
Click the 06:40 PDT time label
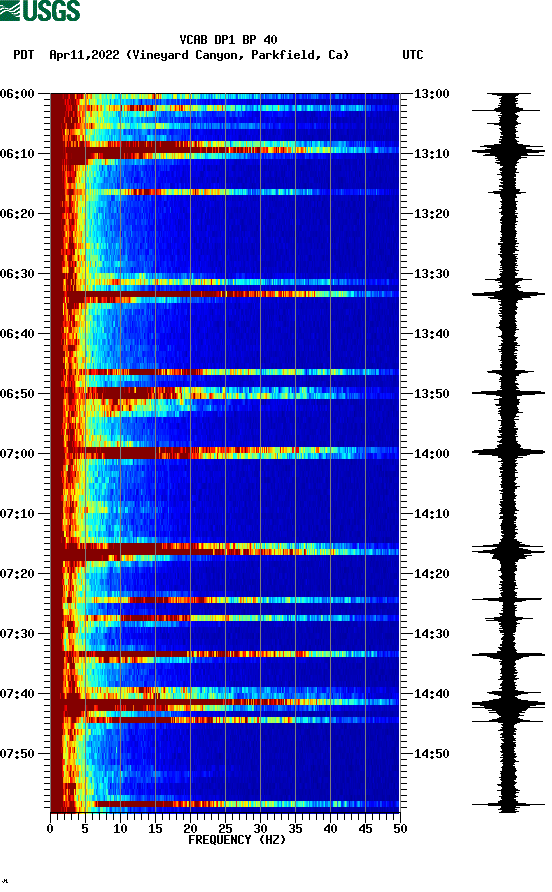pyautogui.click(x=17, y=334)
